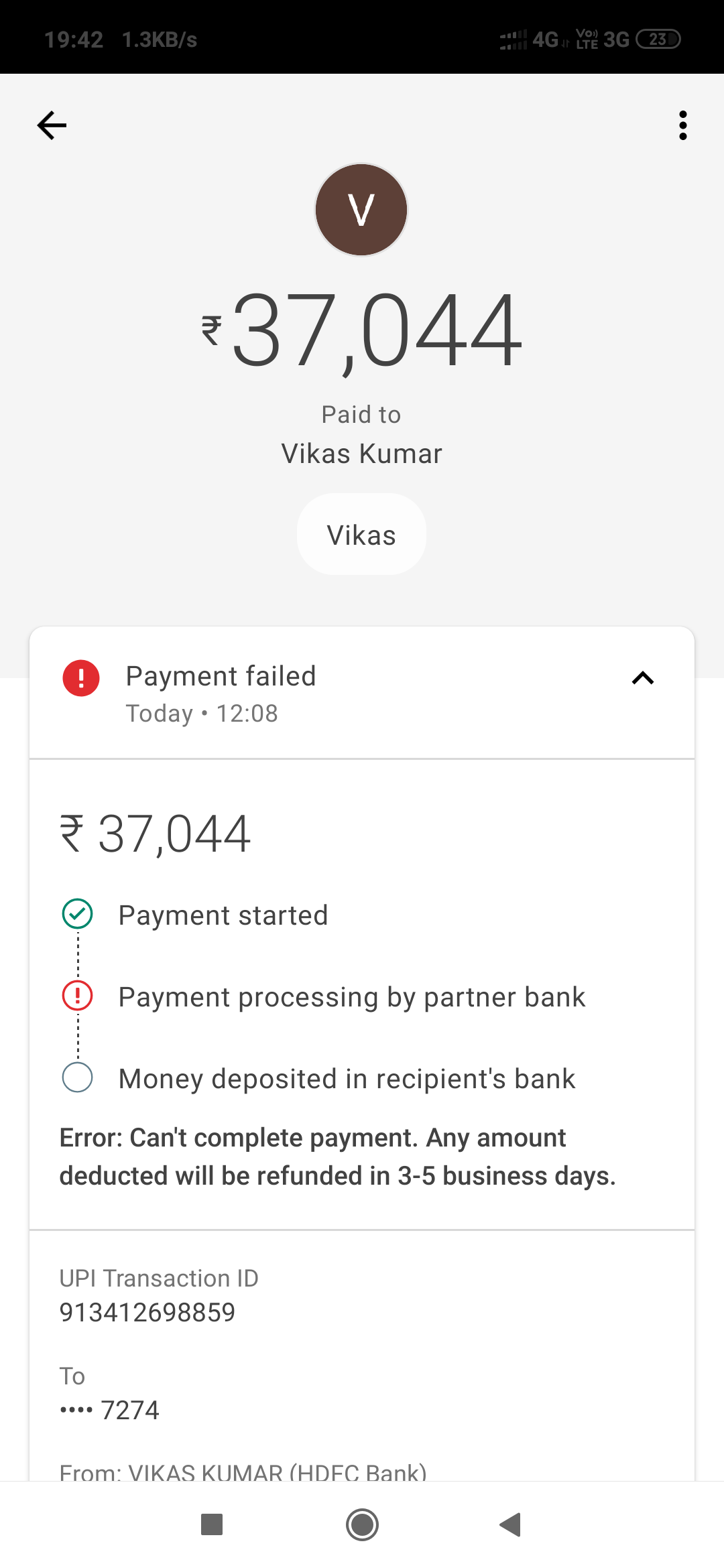Tap the red partner bank error icon
This screenshot has height=1568, width=724.
[x=78, y=996]
